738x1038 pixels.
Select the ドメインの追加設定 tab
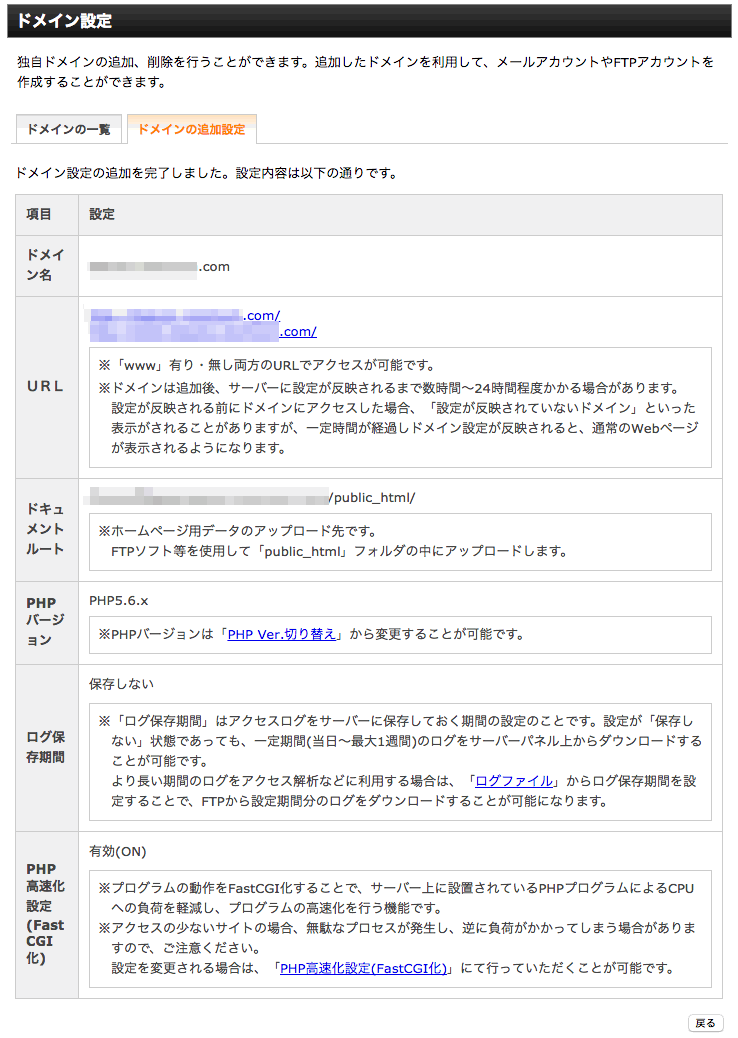[191, 130]
